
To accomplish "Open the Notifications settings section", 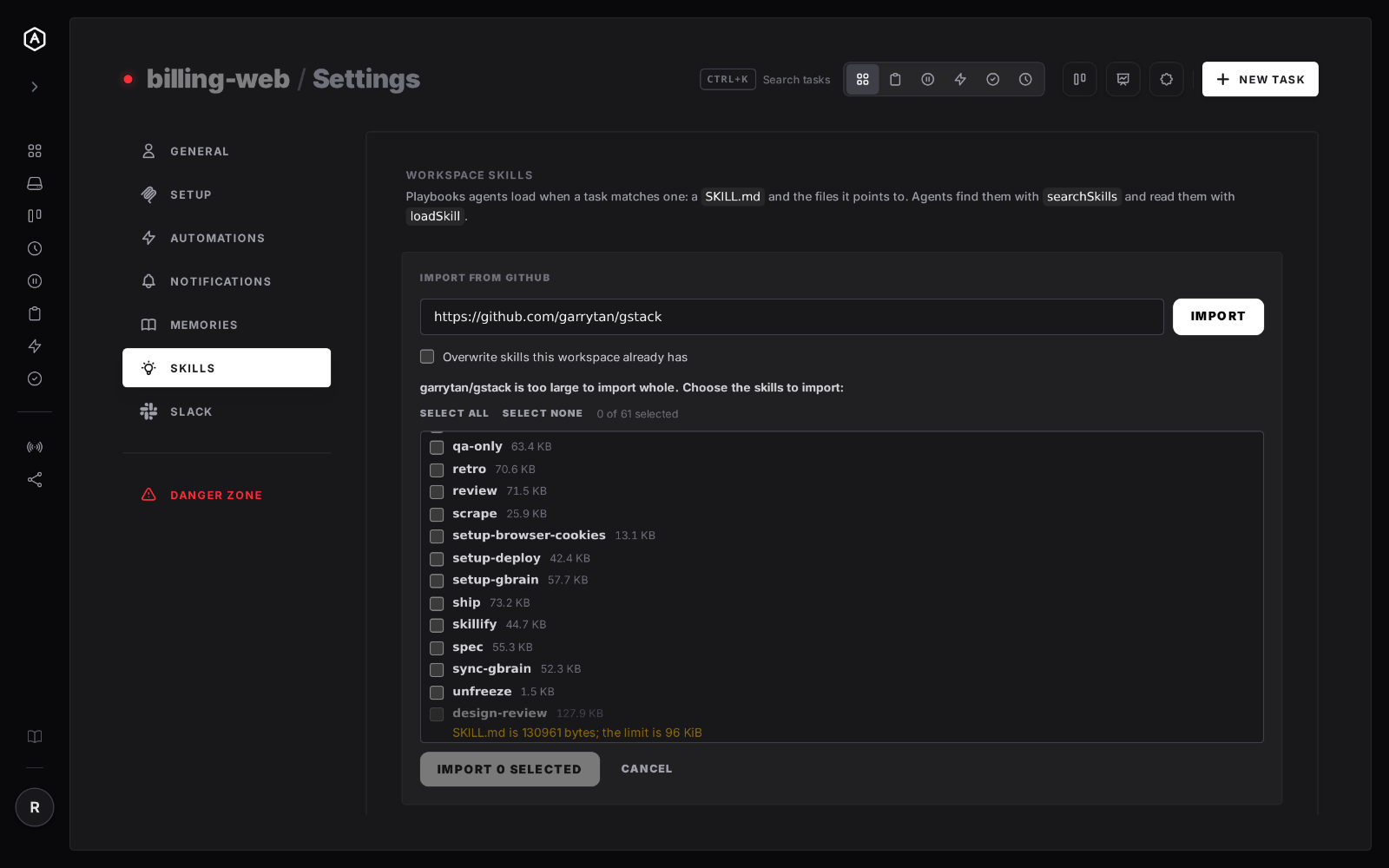I will 227,281.
